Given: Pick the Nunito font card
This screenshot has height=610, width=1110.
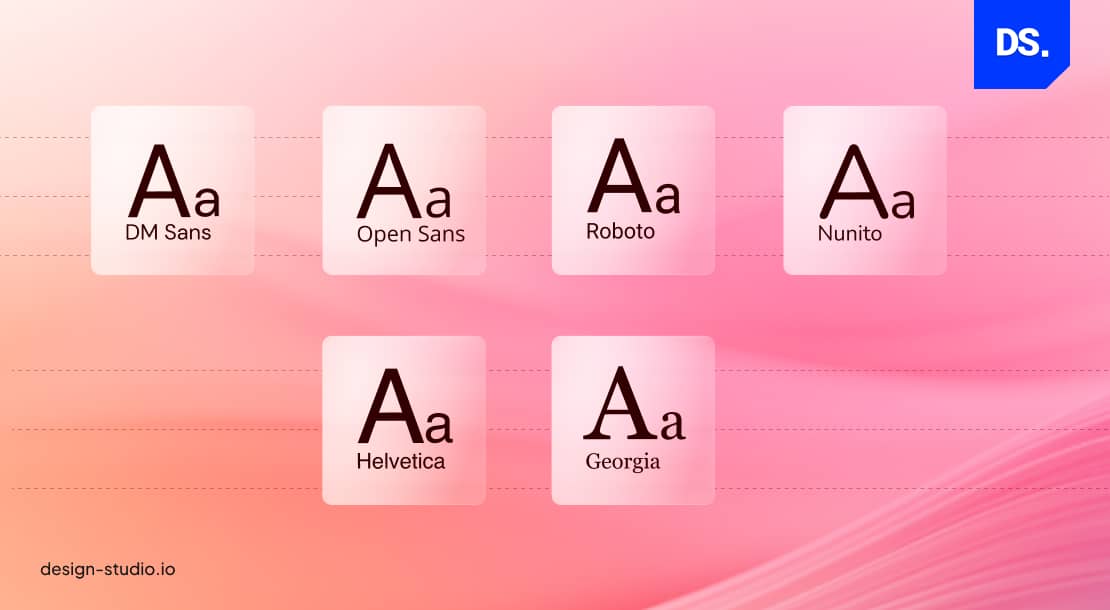Looking at the screenshot, I should (865, 190).
